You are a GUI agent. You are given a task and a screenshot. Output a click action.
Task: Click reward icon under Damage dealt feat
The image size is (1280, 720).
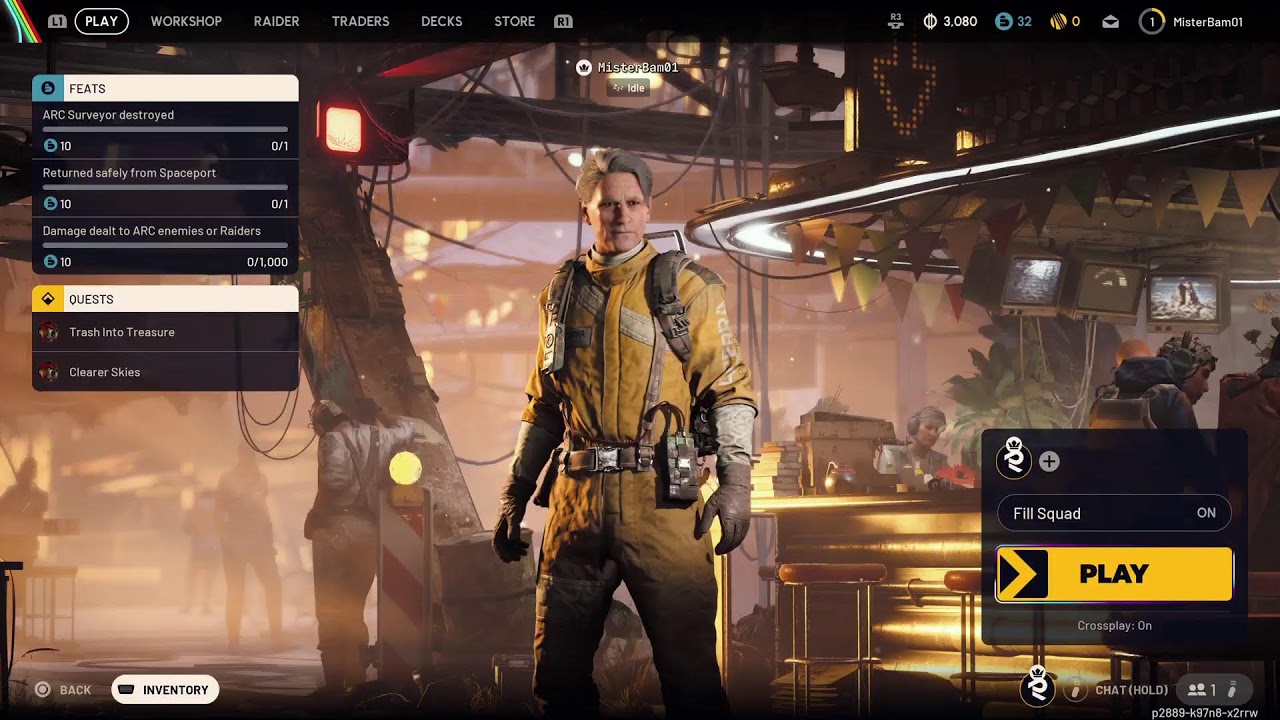(x=50, y=262)
